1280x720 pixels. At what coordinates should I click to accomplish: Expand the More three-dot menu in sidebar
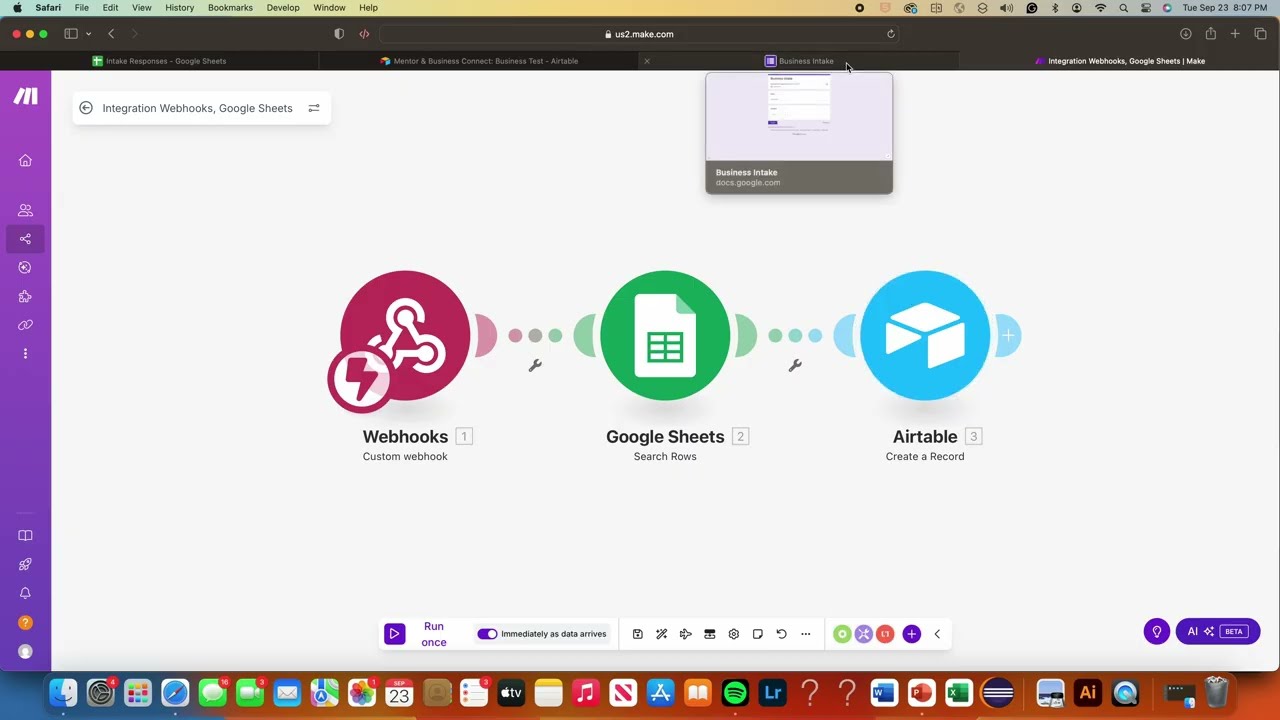point(25,353)
